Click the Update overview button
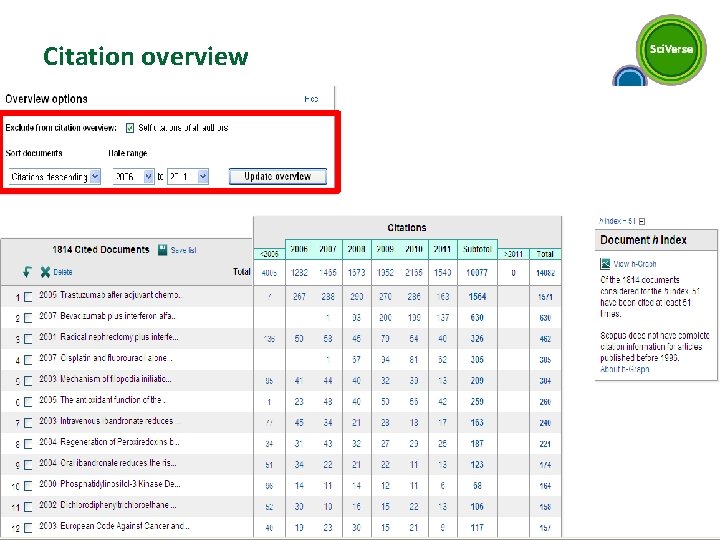Viewport: 720px width, 540px height. pyautogui.click(x=278, y=176)
